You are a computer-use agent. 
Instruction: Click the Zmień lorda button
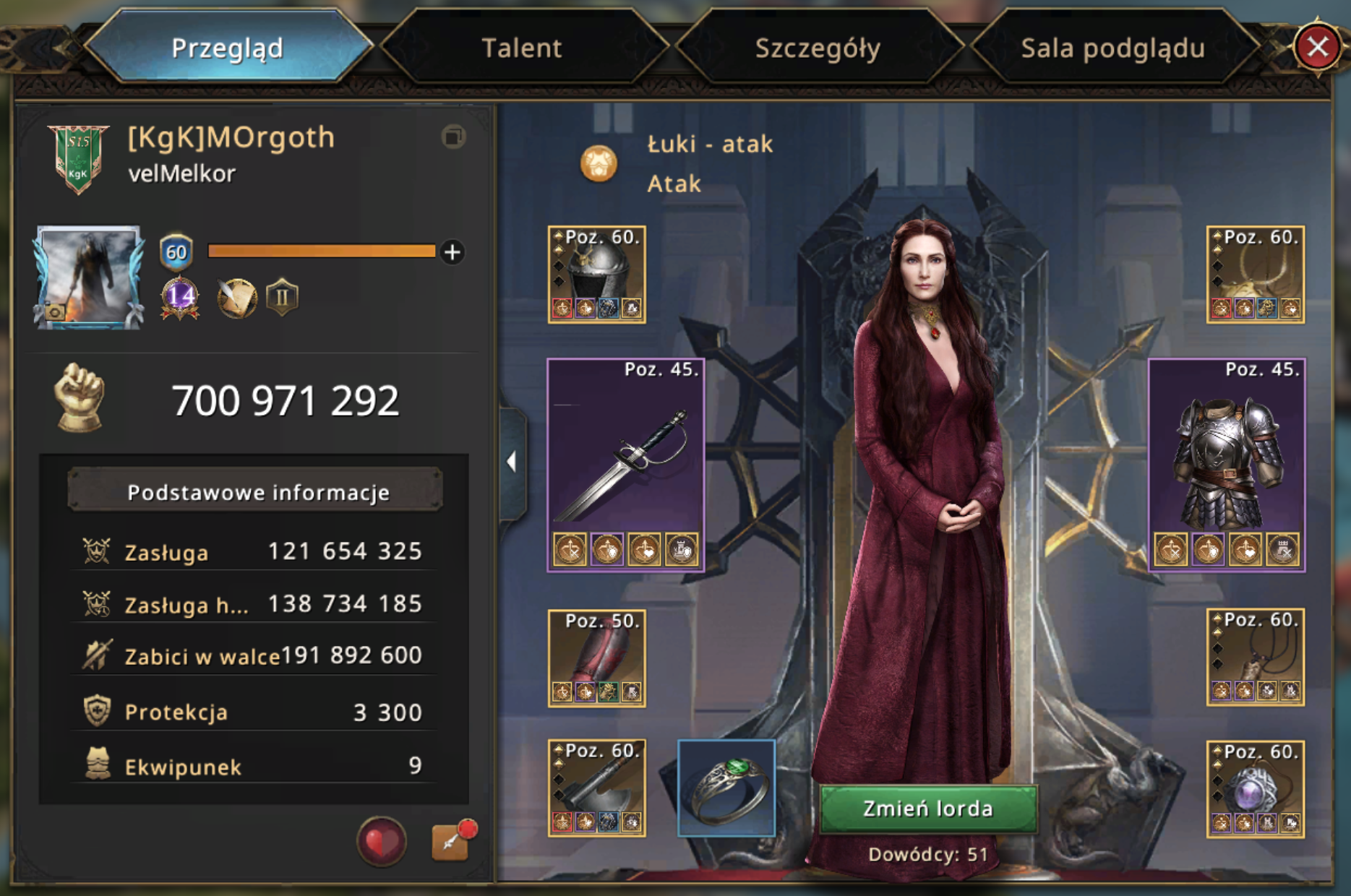tap(928, 809)
